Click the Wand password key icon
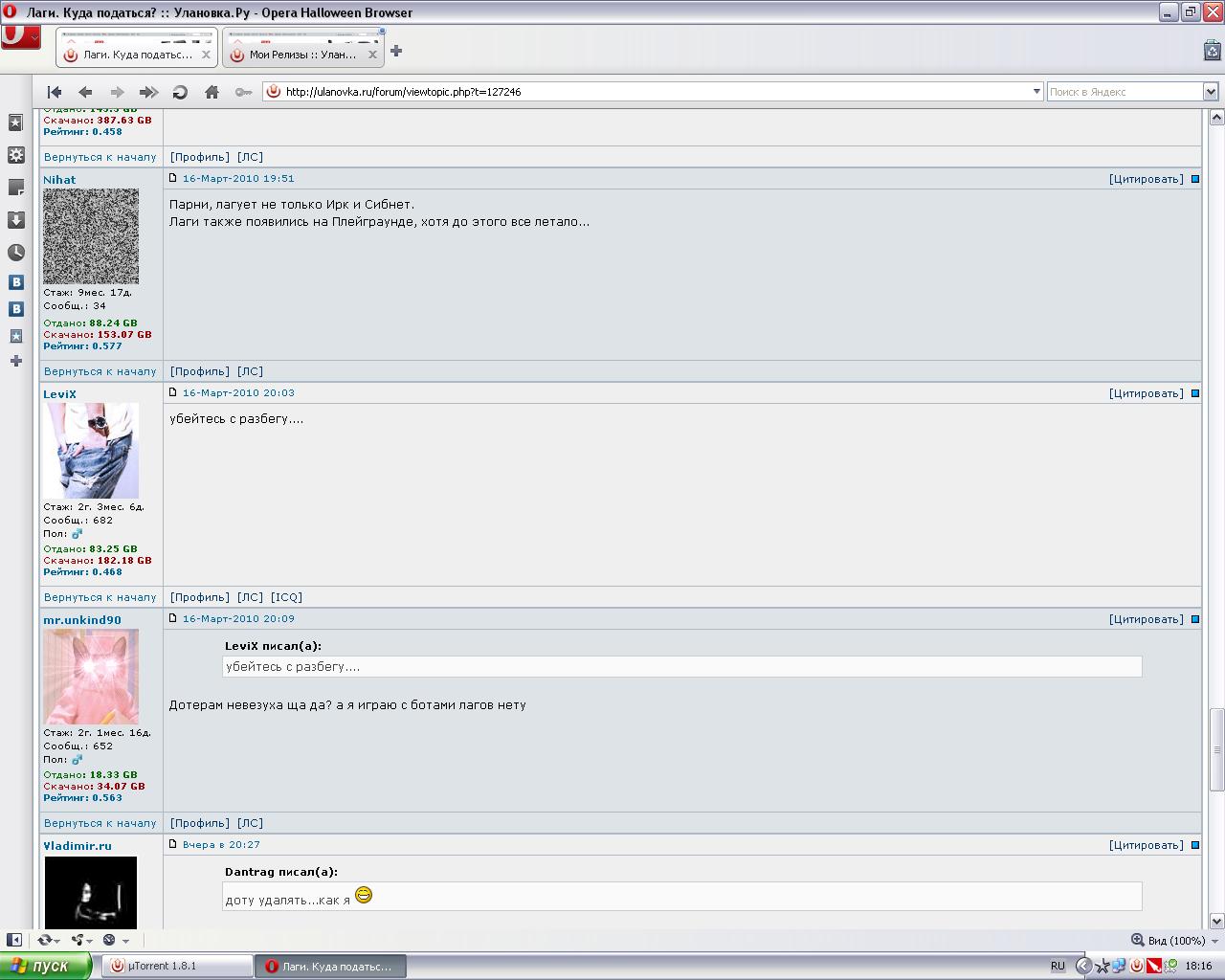Screen dimensions: 1225x980 pyautogui.click(x=243, y=92)
